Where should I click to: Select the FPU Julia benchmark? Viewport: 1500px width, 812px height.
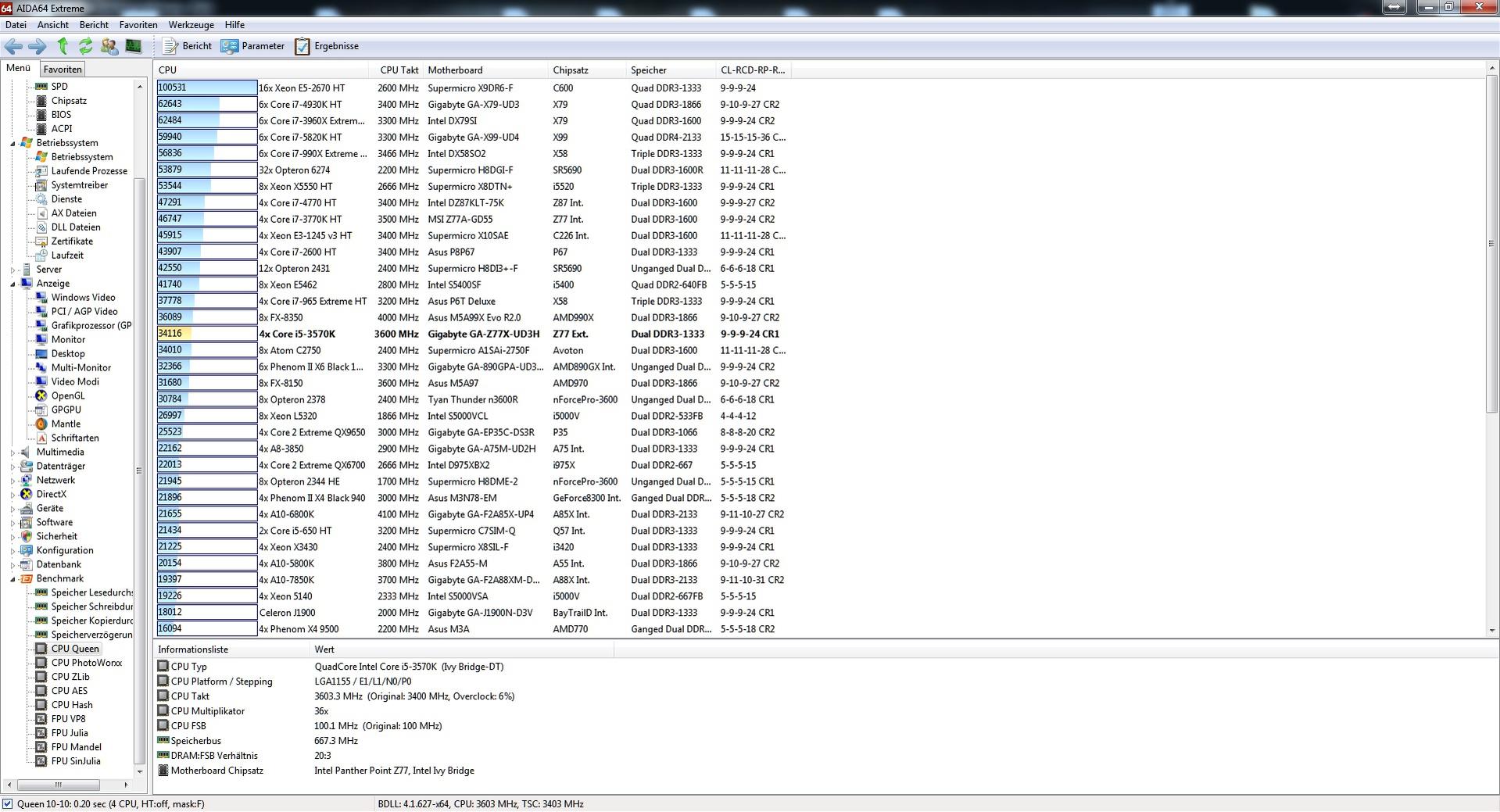(x=70, y=733)
